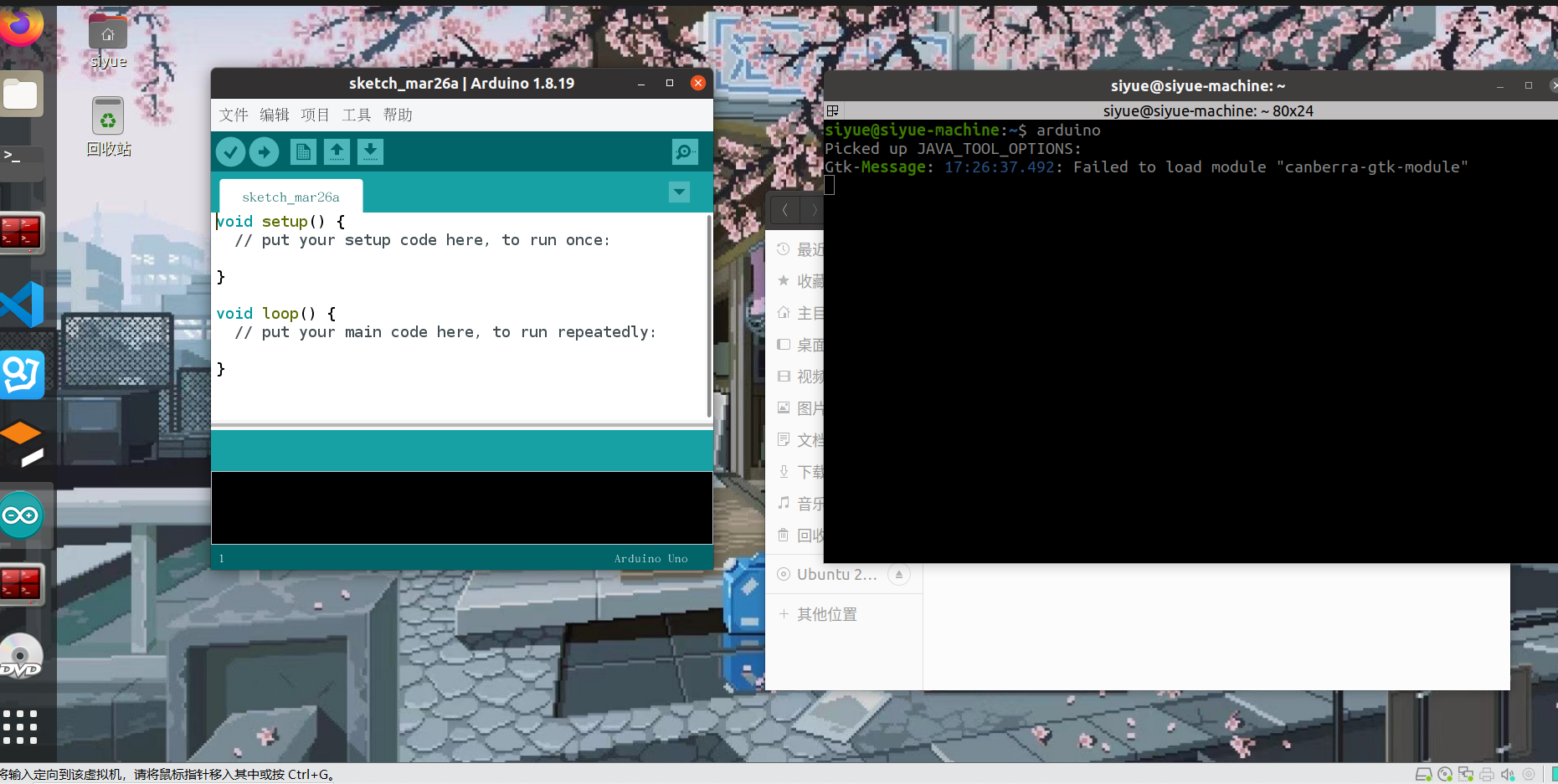This screenshot has height=784, width=1558.
Task: Open the 帮助 menu in Arduino
Action: click(x=398, y=115)
